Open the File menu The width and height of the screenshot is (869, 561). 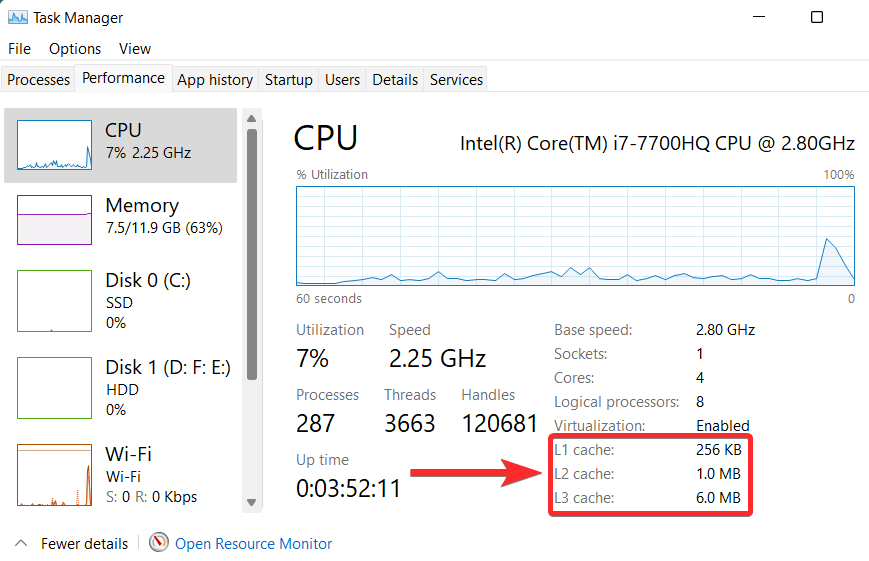[x=20, y=48]
